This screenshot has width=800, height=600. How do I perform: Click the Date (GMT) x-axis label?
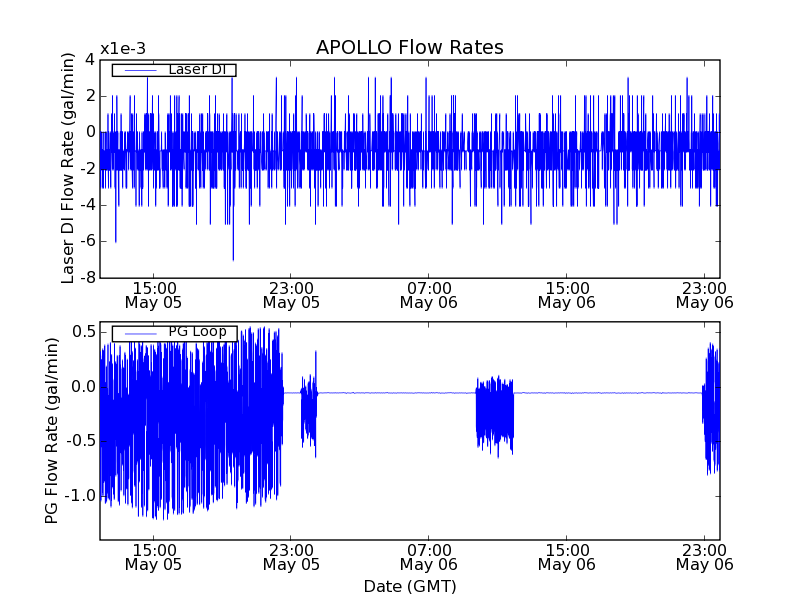(409, 586)
